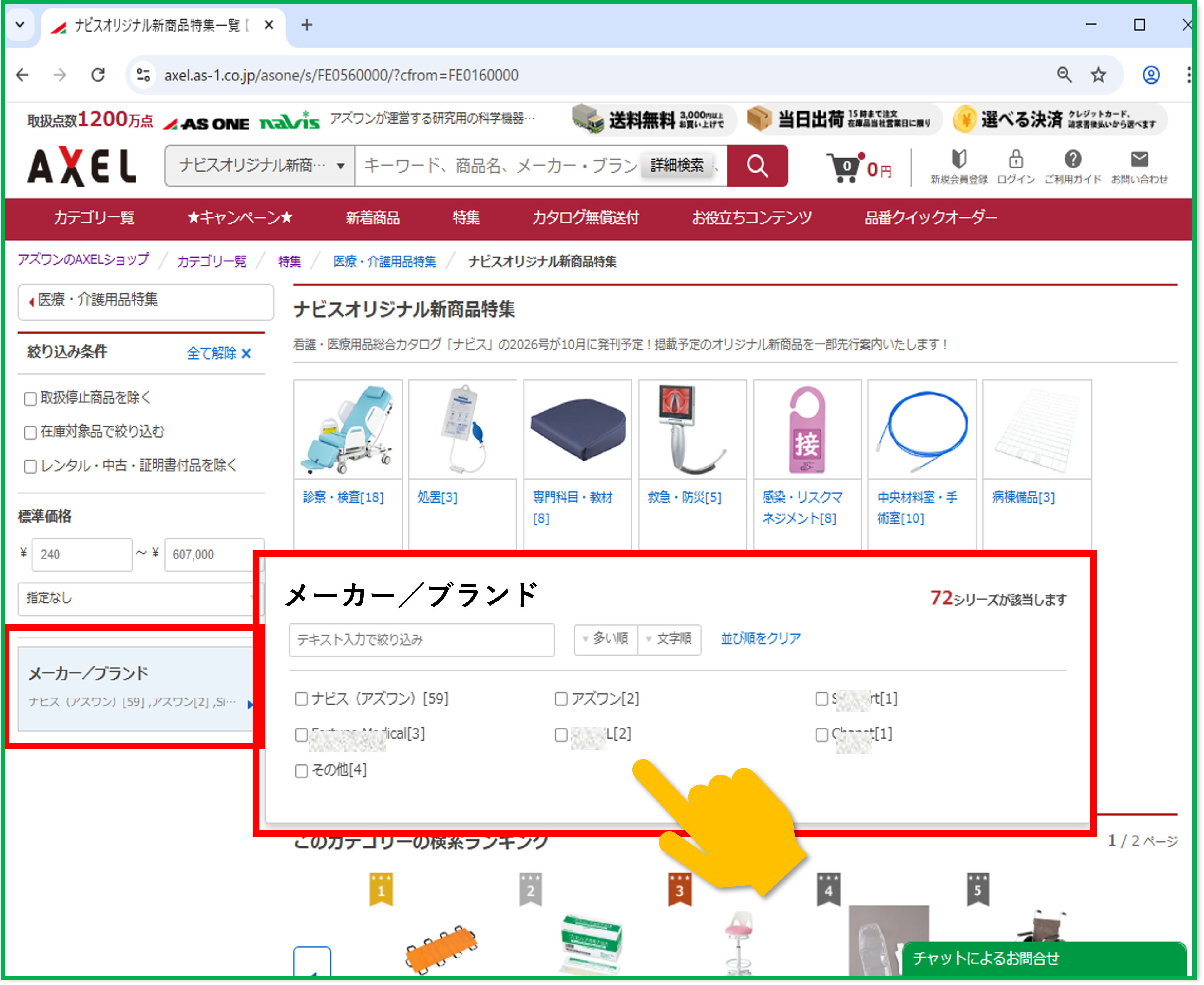The image size is (1204, 985).
Task: Click the AS ONE logo
Action: 206,123
